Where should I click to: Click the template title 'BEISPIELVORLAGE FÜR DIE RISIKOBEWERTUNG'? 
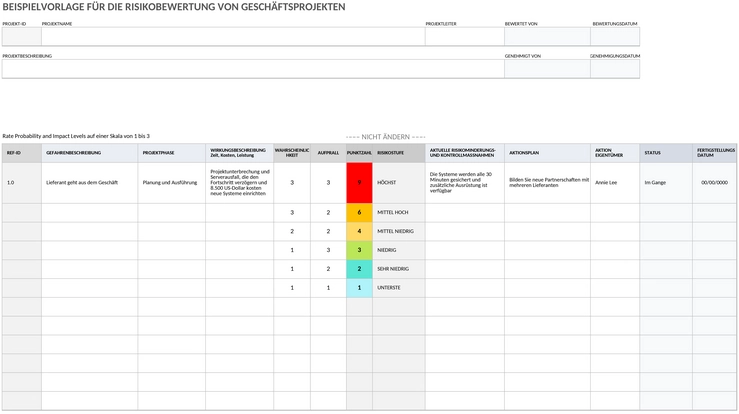coord(174,7)
